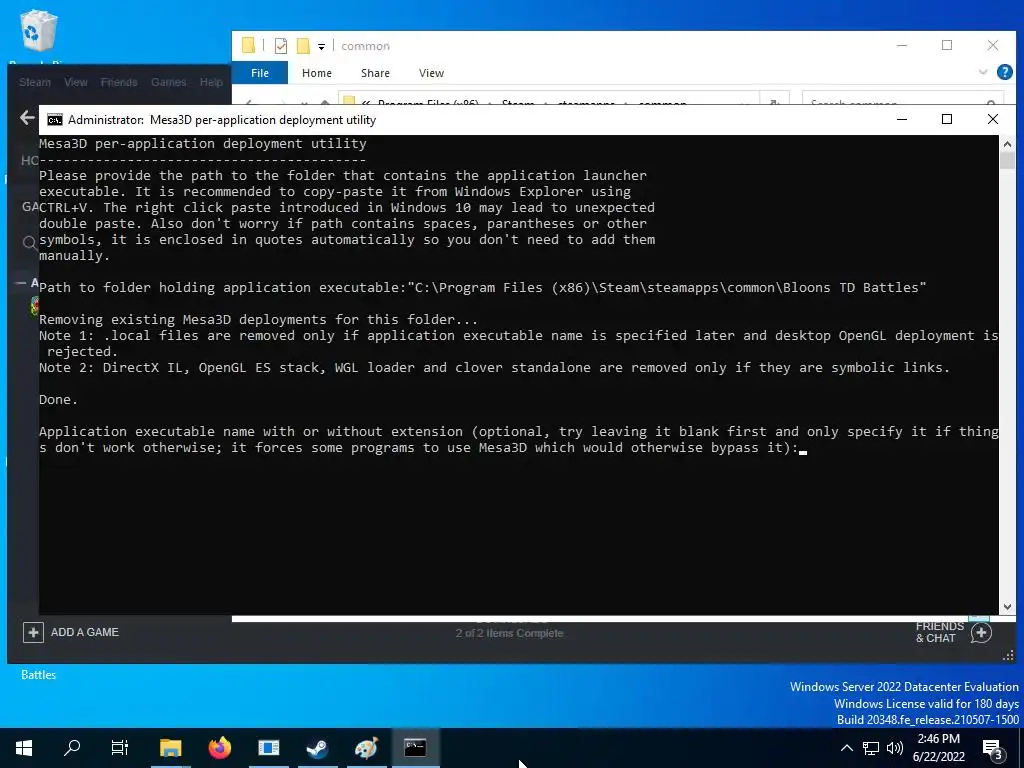The width and height of the screenshot is (1024, 768).
Task: Select the 'Battles' desktop shortcut label
Action: pyautogui.click(x=39, y=675)
